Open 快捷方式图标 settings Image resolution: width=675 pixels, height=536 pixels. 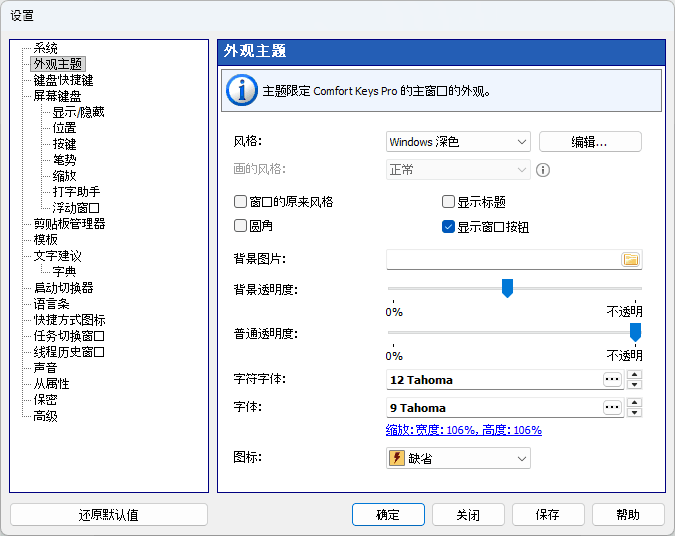click(70, 320)
